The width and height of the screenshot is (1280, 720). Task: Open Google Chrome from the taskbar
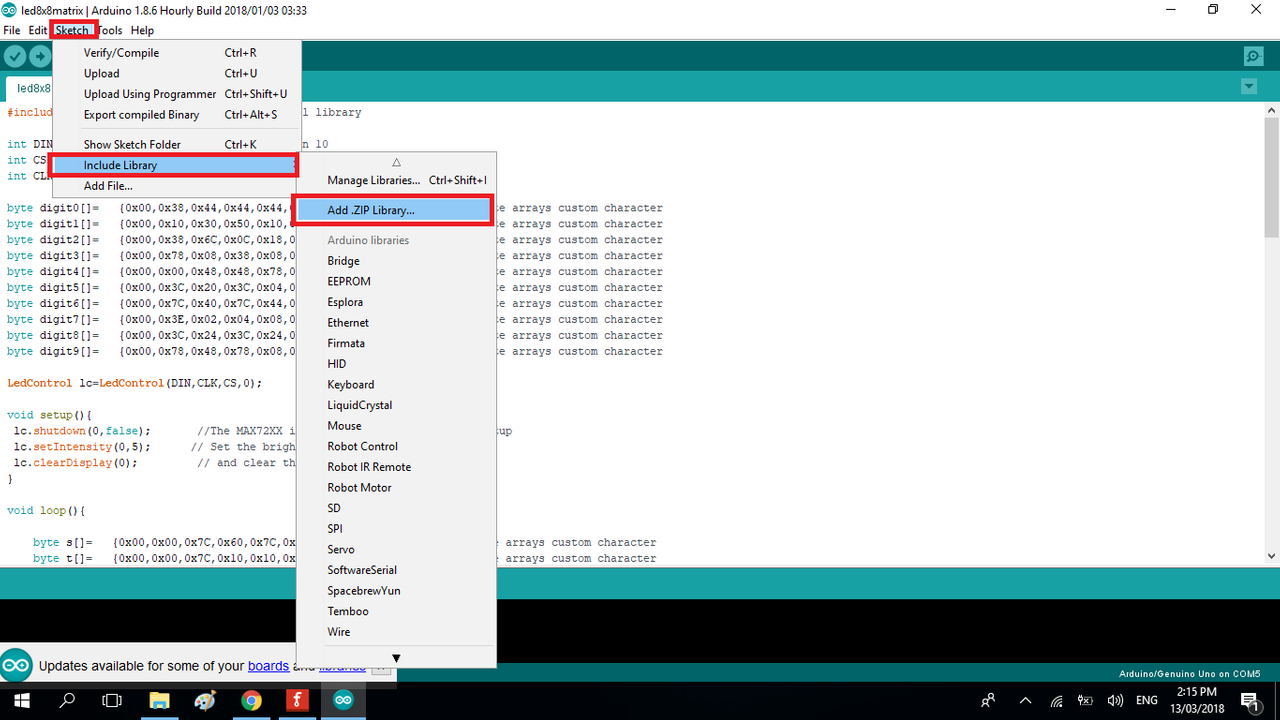[x=251, y=700]
